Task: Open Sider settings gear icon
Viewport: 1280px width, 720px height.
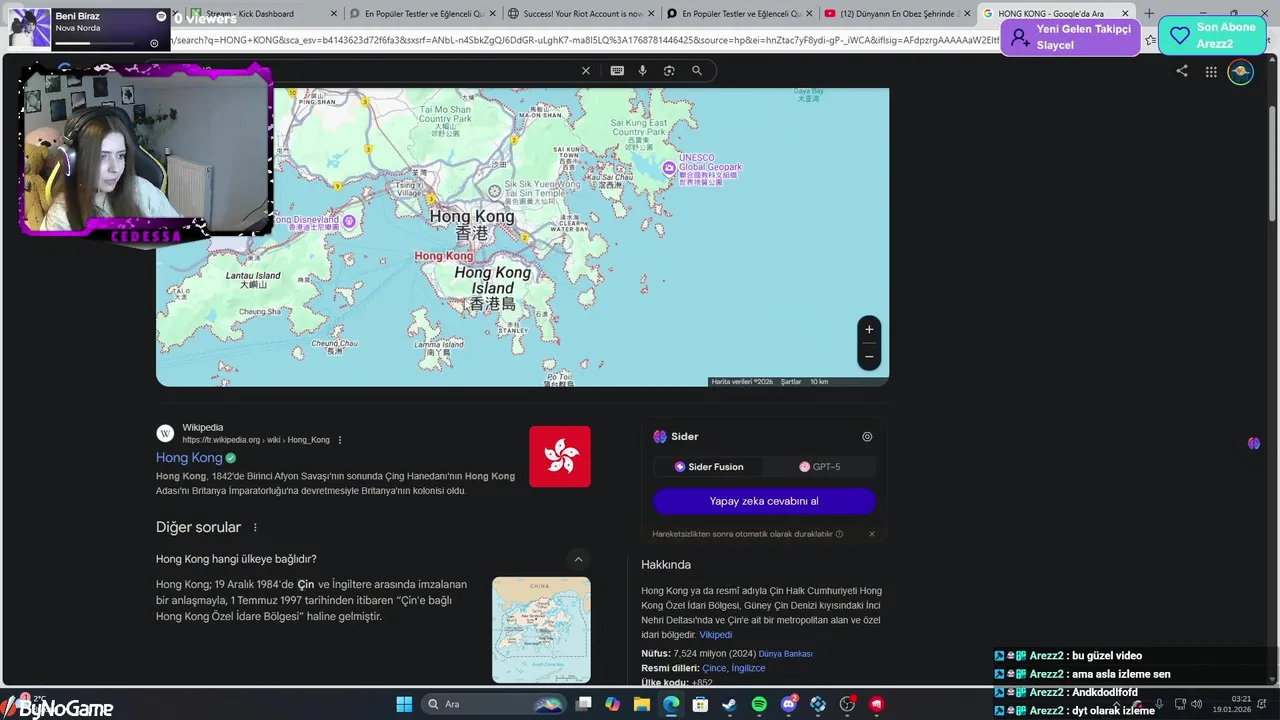Action: tap(867, 437)
